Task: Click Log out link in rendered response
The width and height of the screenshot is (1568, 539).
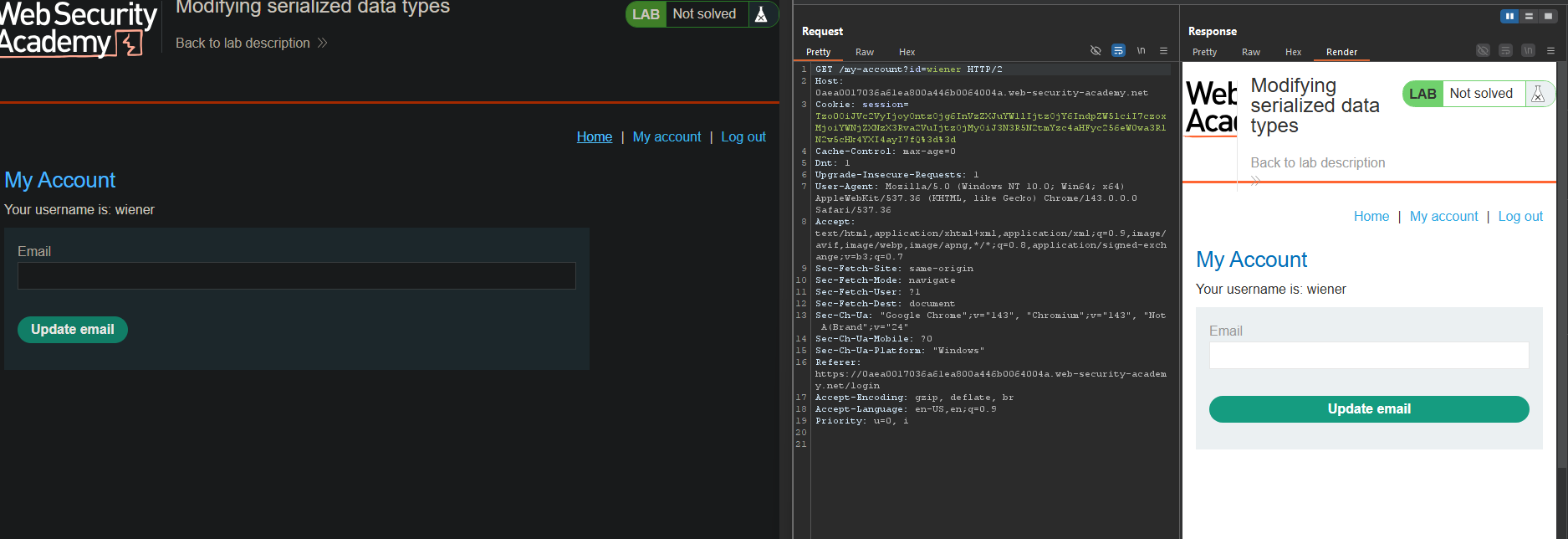Action: point(1520,216)
